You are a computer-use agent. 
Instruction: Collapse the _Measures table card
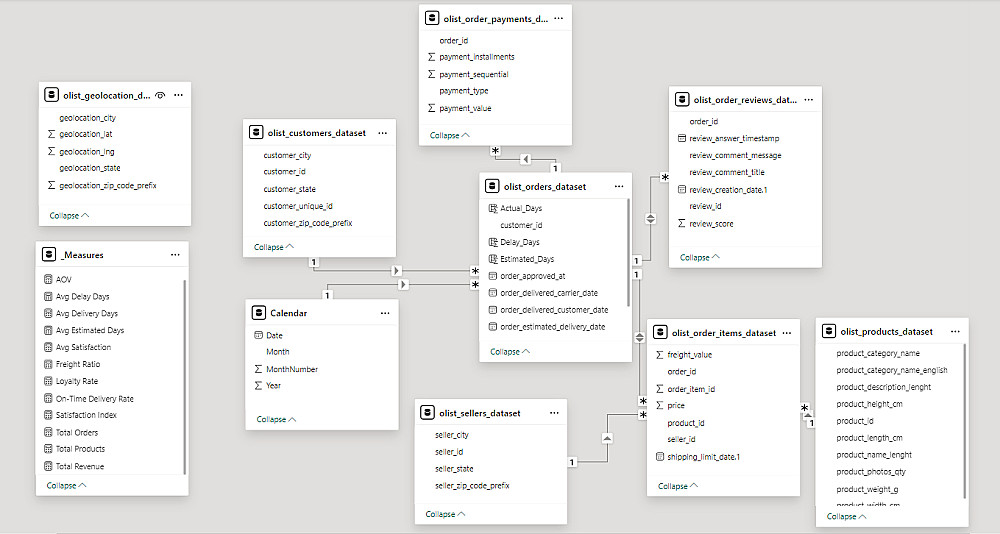[x=68, y=486]
